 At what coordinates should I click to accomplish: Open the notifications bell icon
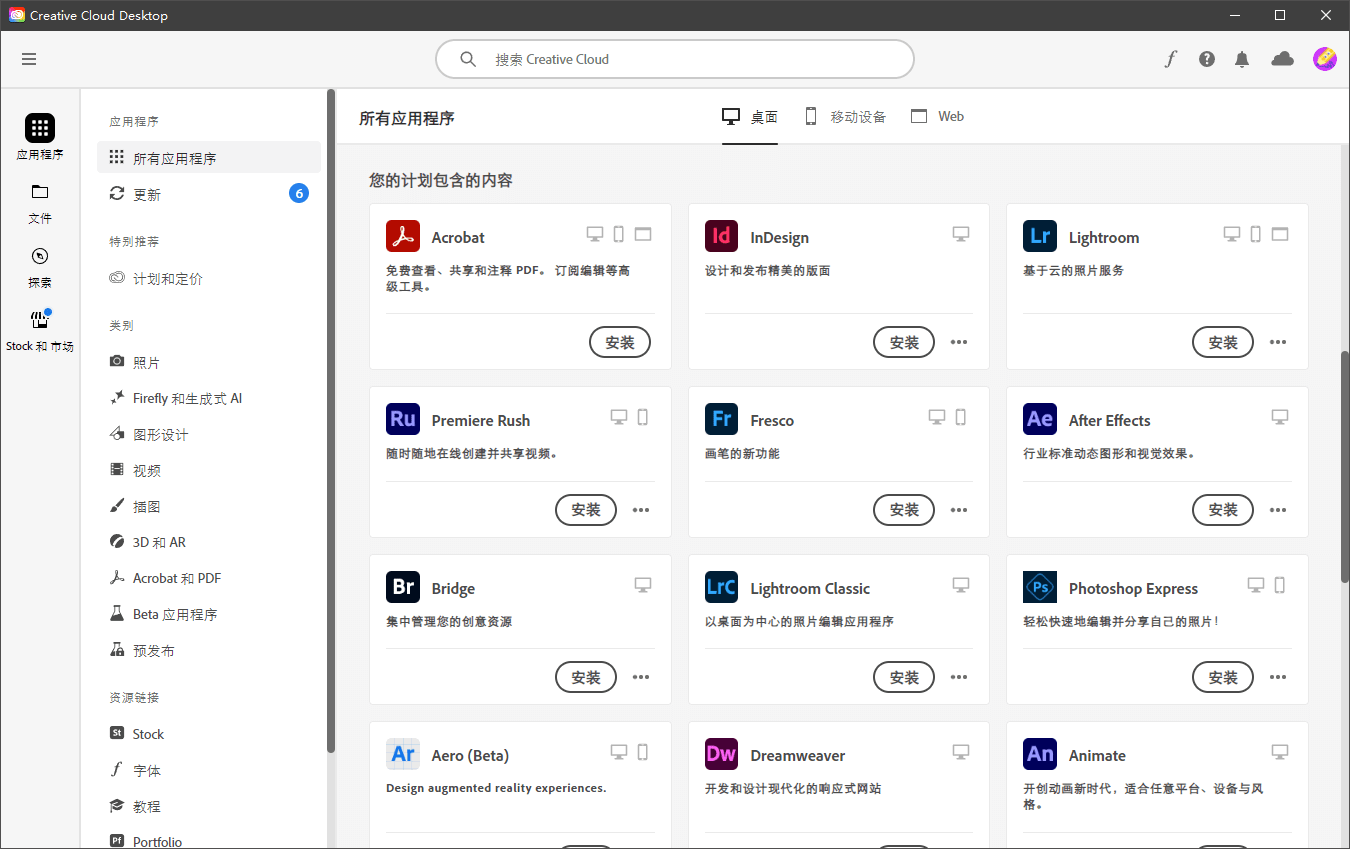tap(1242, 59)
